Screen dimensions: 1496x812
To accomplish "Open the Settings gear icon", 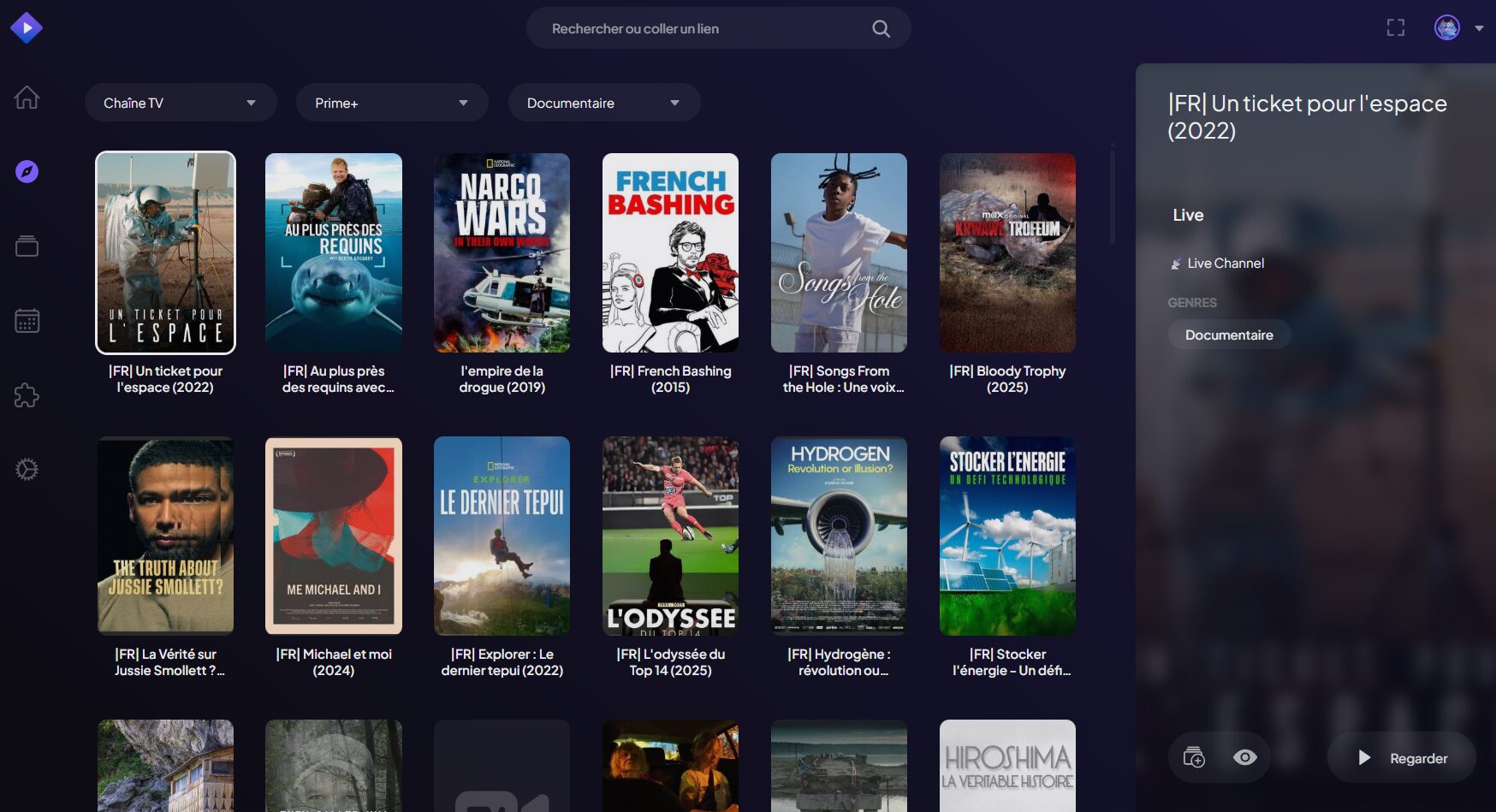I will tap(27, 470).
